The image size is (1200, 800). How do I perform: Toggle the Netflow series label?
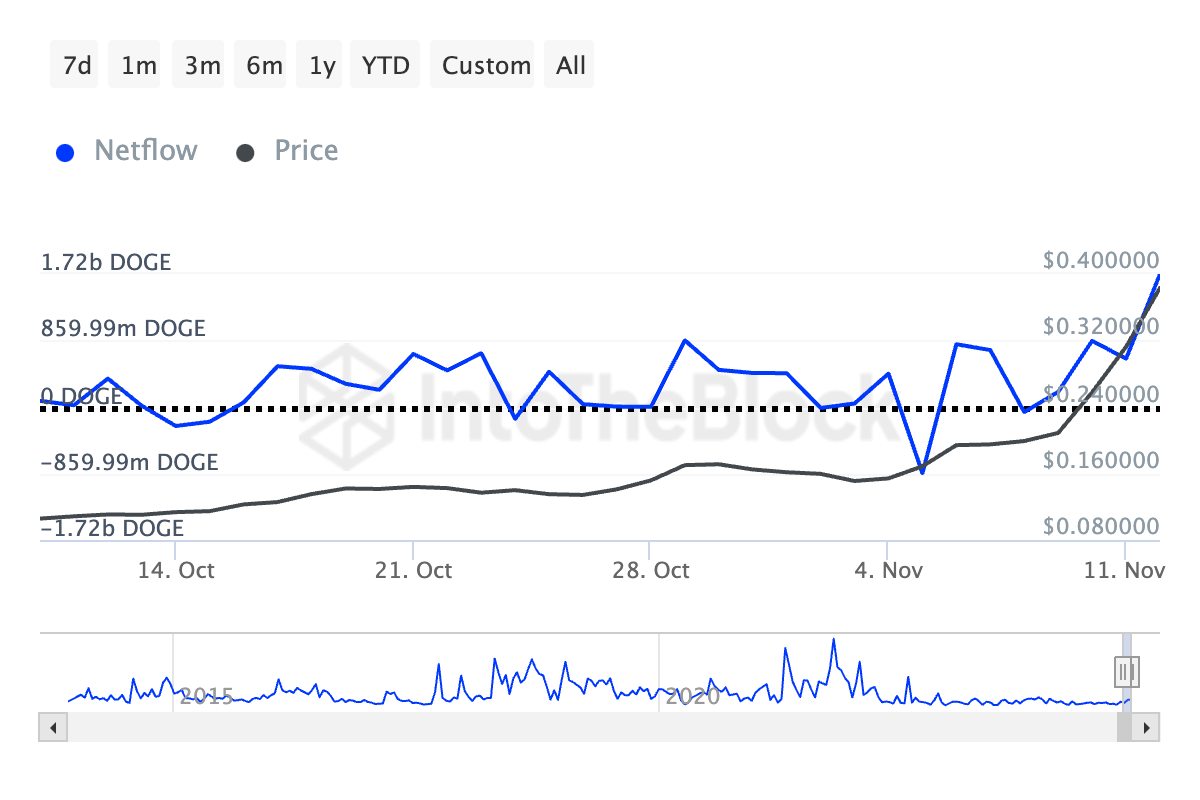pyautogui.click(x=145, y=151)
